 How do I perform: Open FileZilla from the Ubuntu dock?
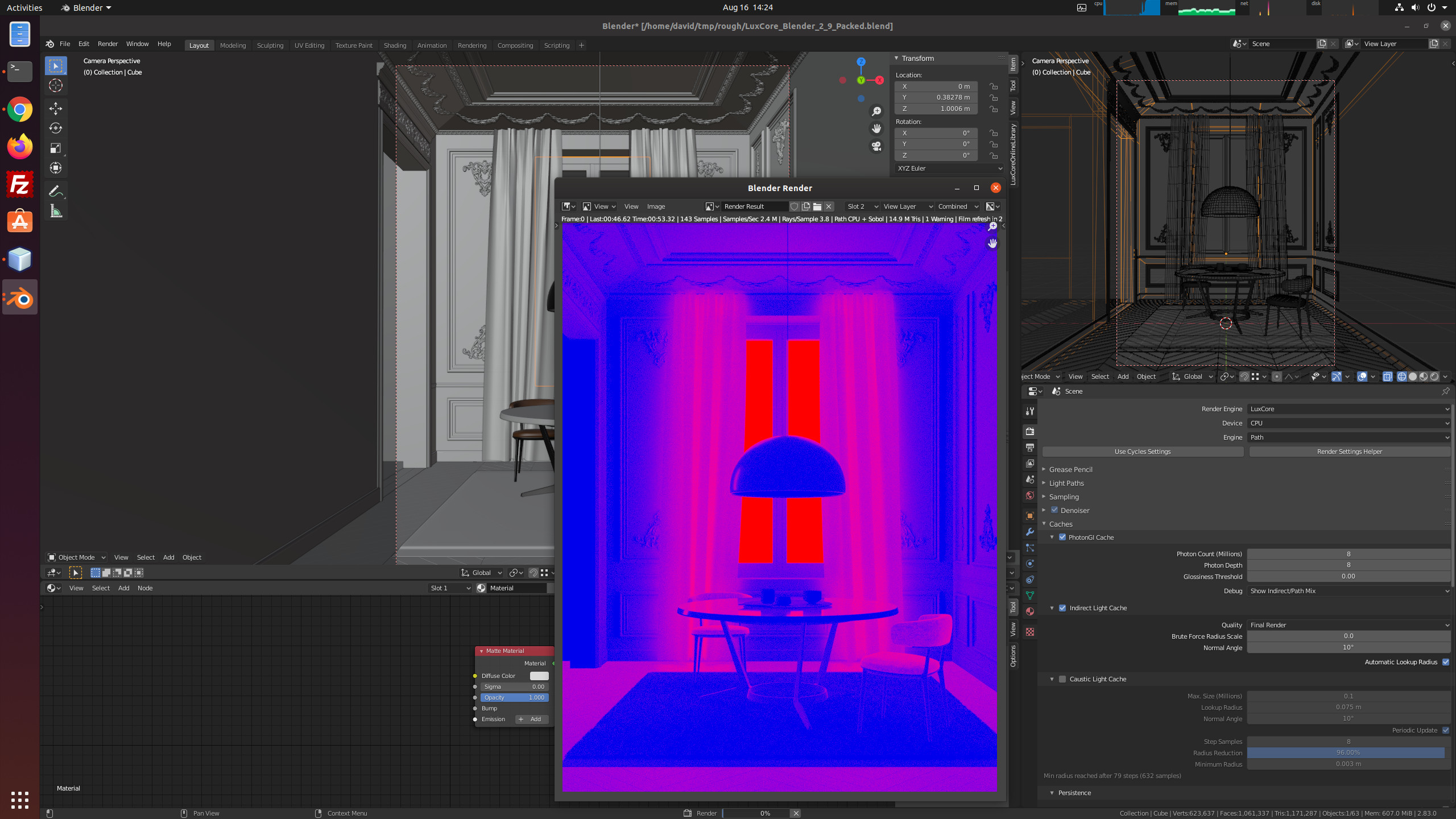[x=20, y=185]
